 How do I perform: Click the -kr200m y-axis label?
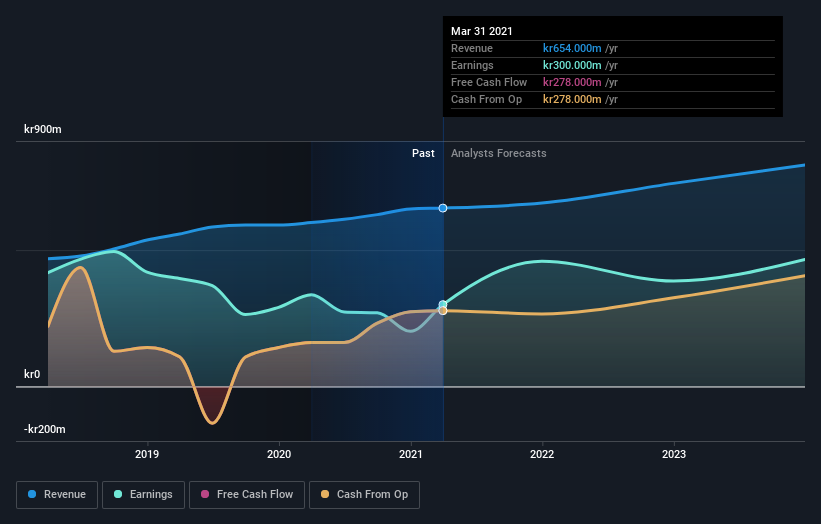[45, 429]
